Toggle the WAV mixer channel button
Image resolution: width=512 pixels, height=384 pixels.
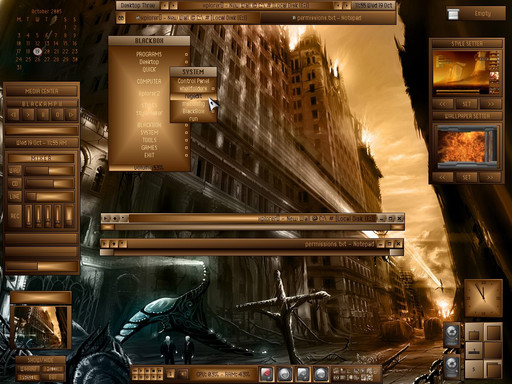point(15,171)
